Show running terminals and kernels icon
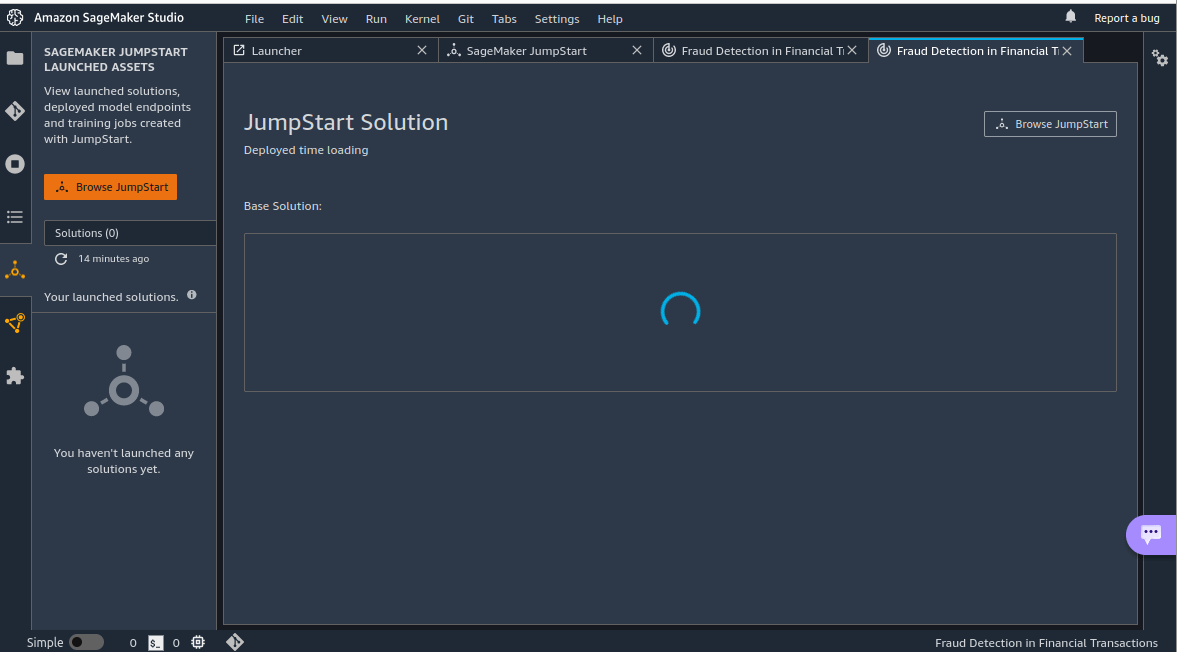1177x652 pixels. [15, 164]
